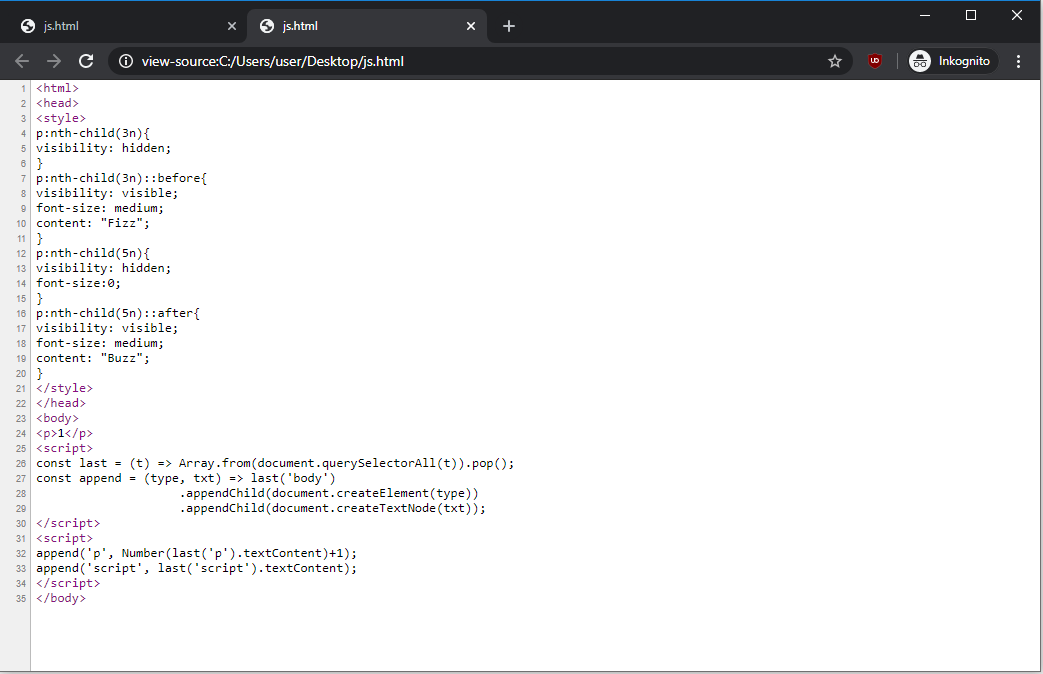Click the <script> tag on line 25
1043x674 pixels.
coord(65,448)
